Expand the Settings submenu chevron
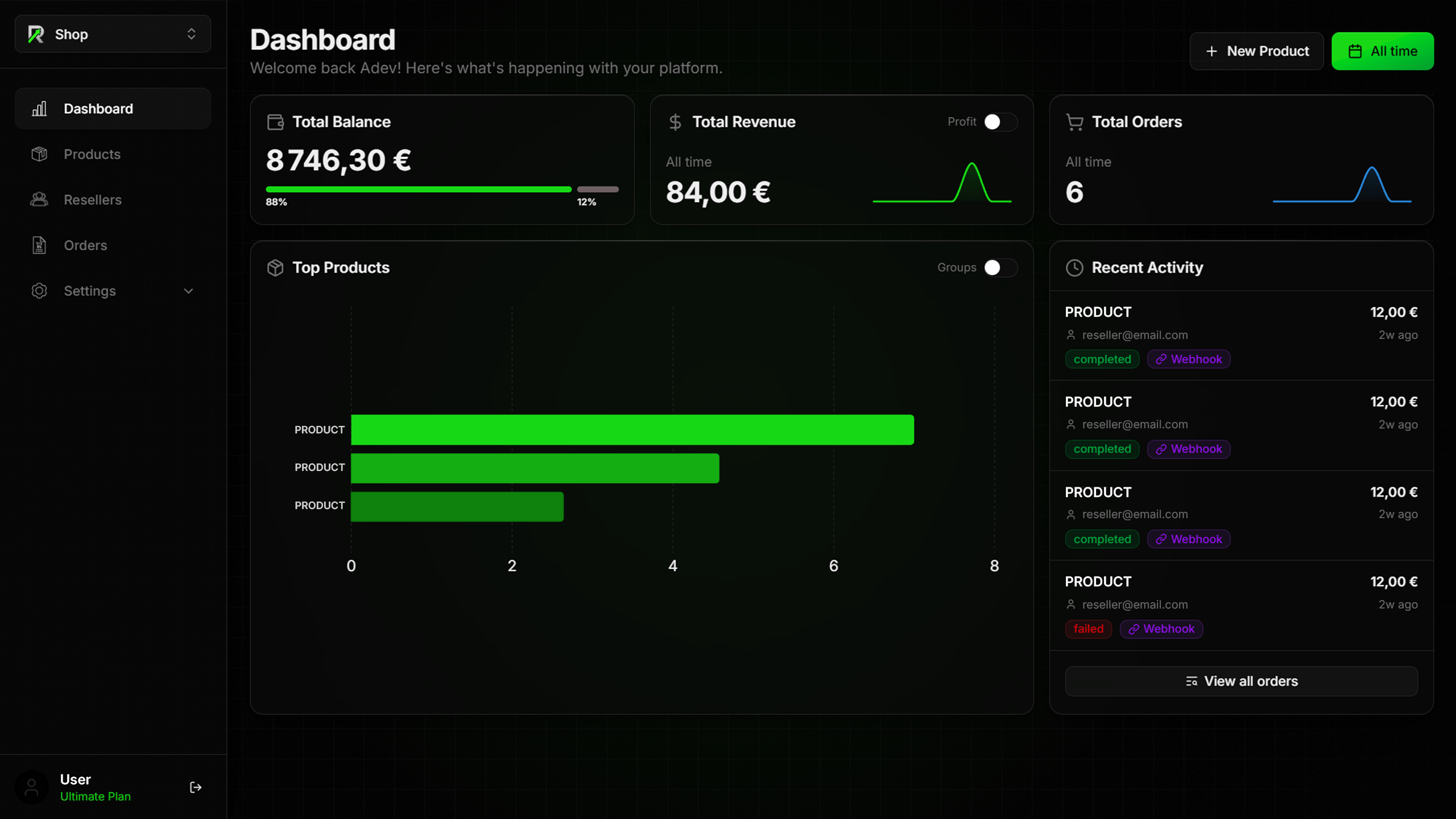 click(x=188, y=291)
